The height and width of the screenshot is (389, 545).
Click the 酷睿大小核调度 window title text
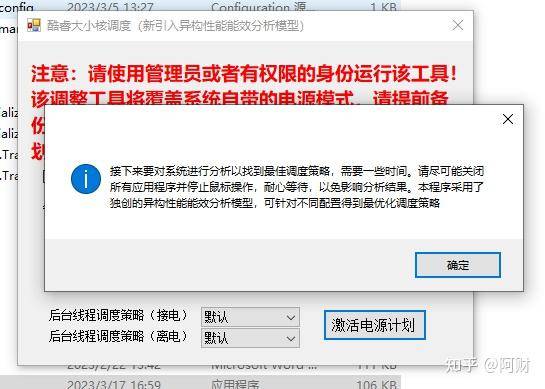176,25
